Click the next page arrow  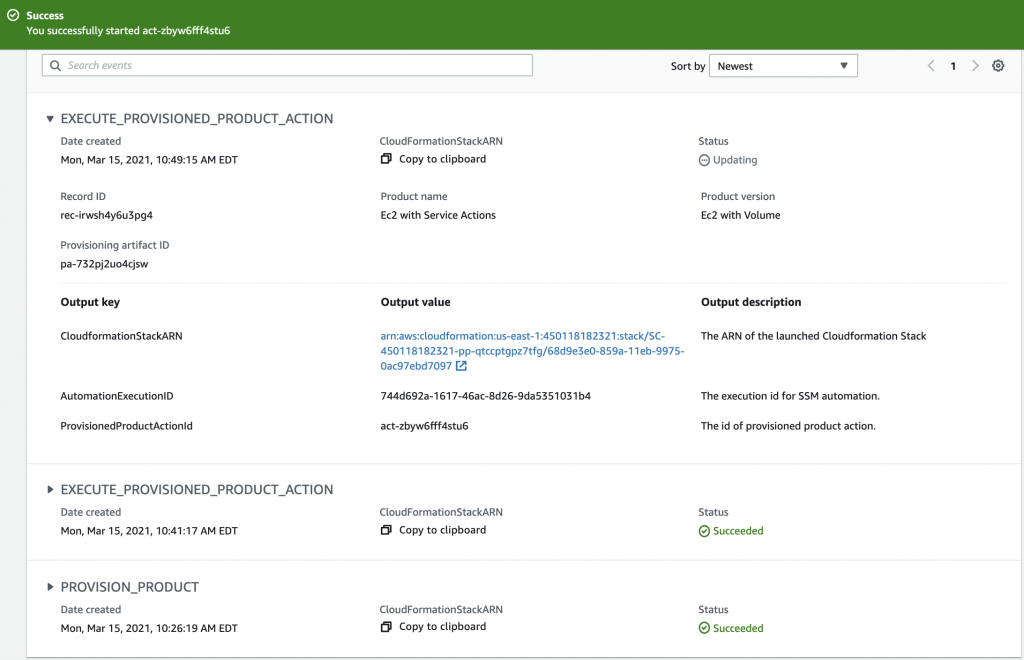click(975, 65)
